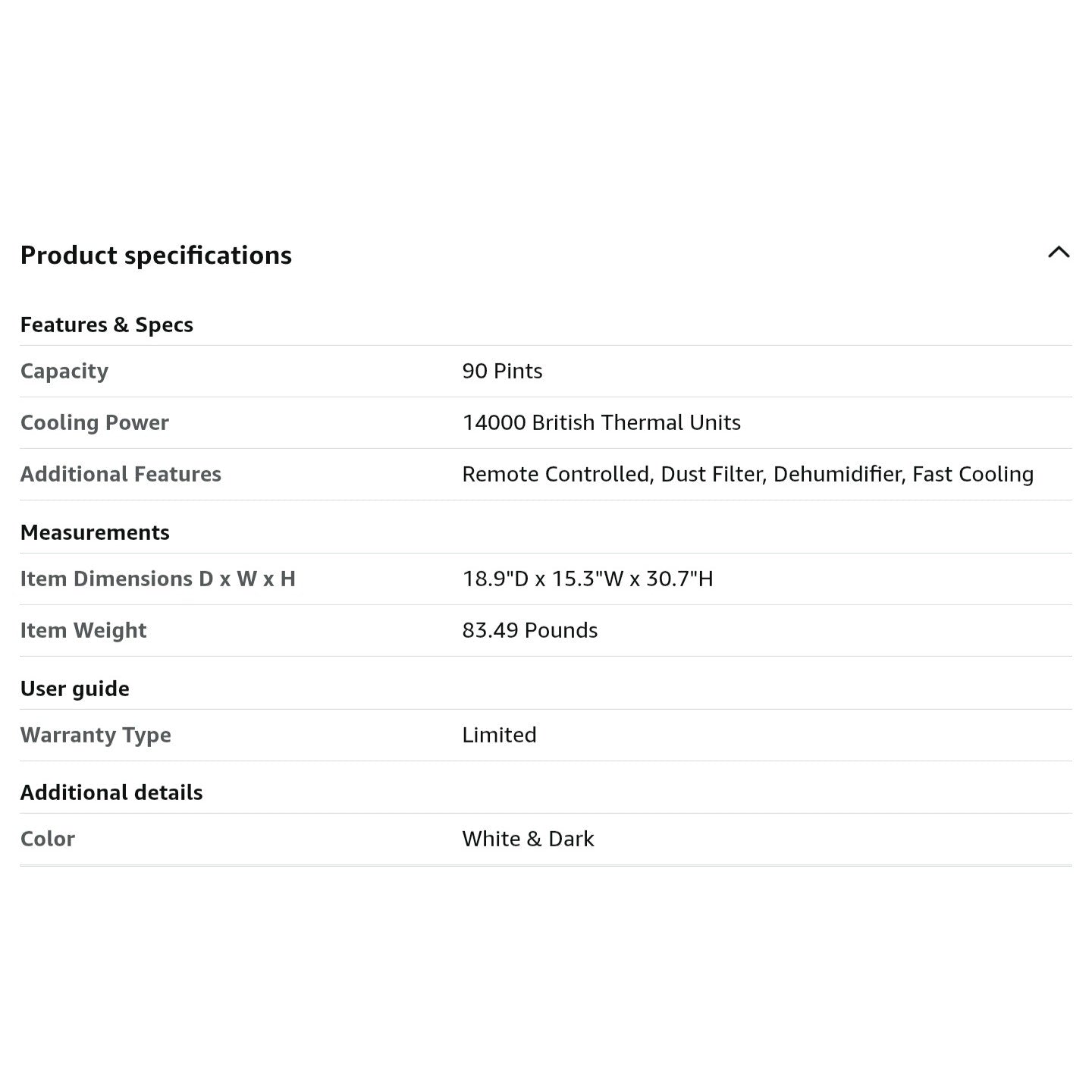Image resolution: width=1092 pixels, height=1092 pixels.
Task: Click the Item Dimensions D x W x H label
Action: click(158, 579)
